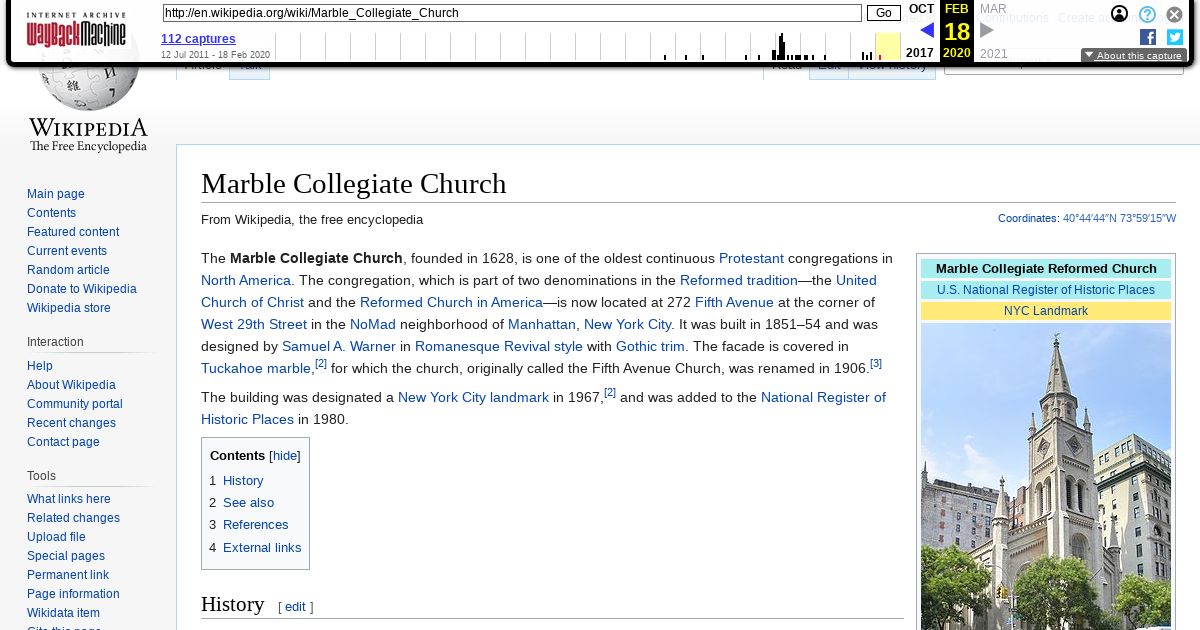Image resolution: width=1200 pixels, height=630 pixels.
Task: Close the Wayback Machine toolbar
Action: 1175,14
